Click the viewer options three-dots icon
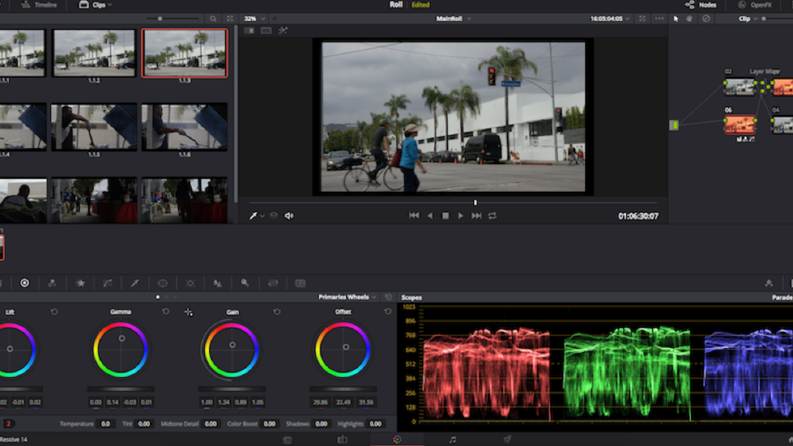 tap(659, 19)
